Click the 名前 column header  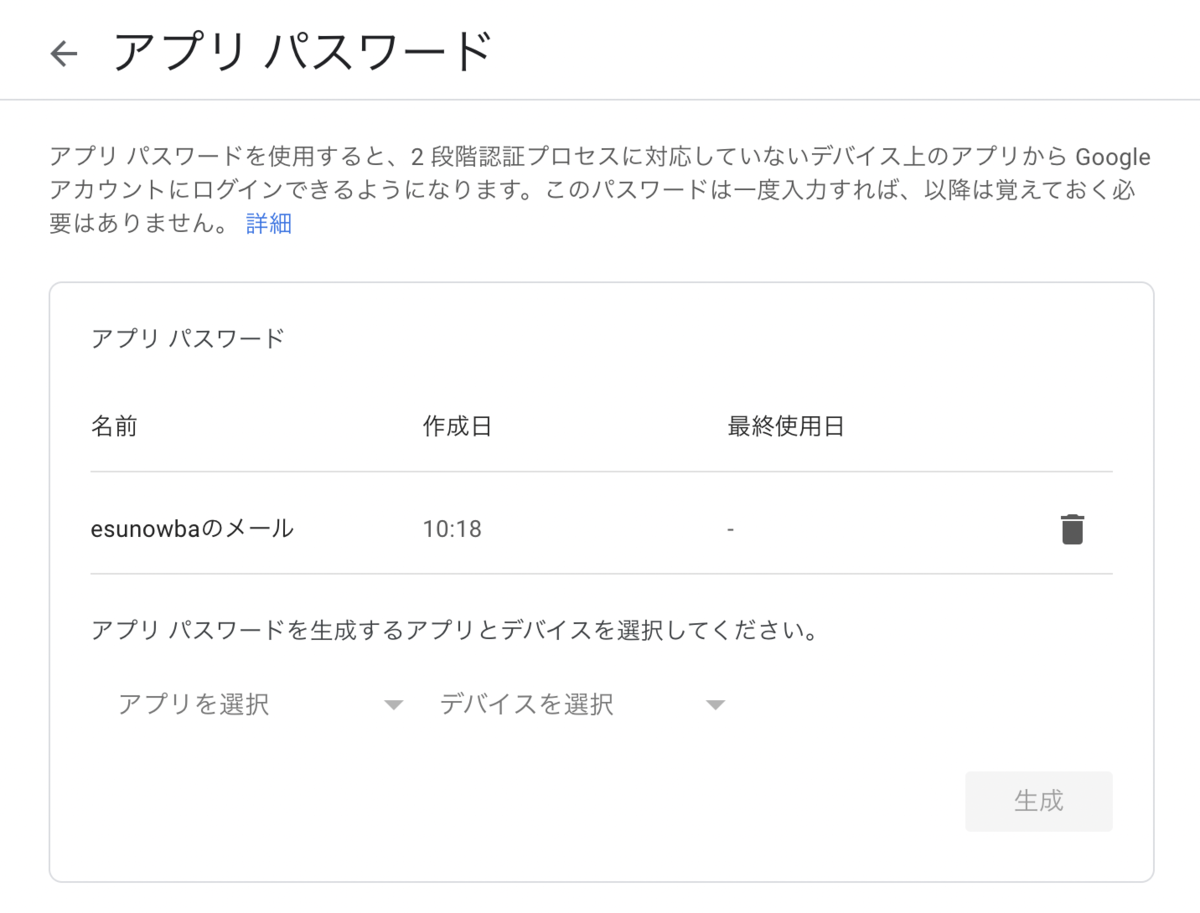pyautogui.click(x=114, y=427)
